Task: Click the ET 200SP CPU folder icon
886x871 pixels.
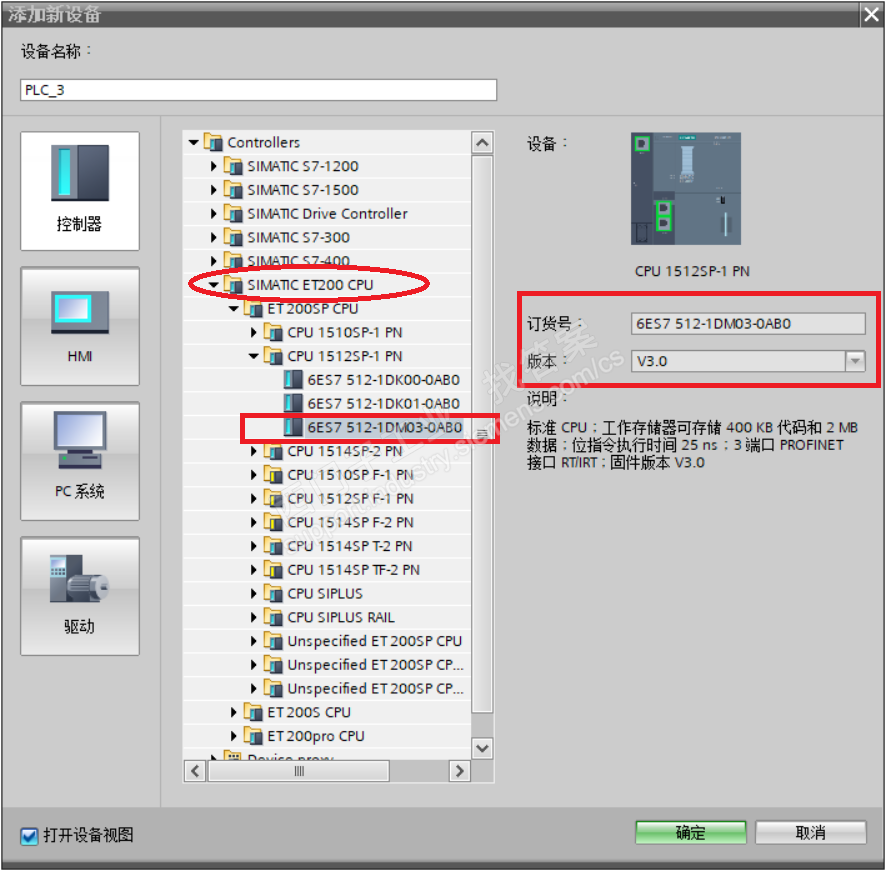Action: click(253, 309)
